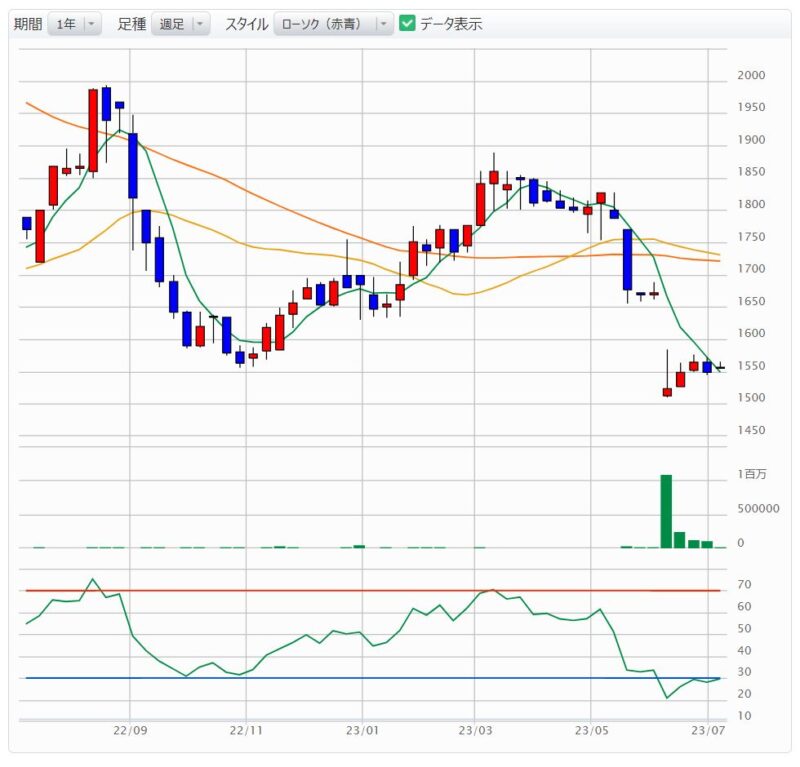Click the 23/01 date label on the time axis
800x767 pixels.
coord(363,730)
